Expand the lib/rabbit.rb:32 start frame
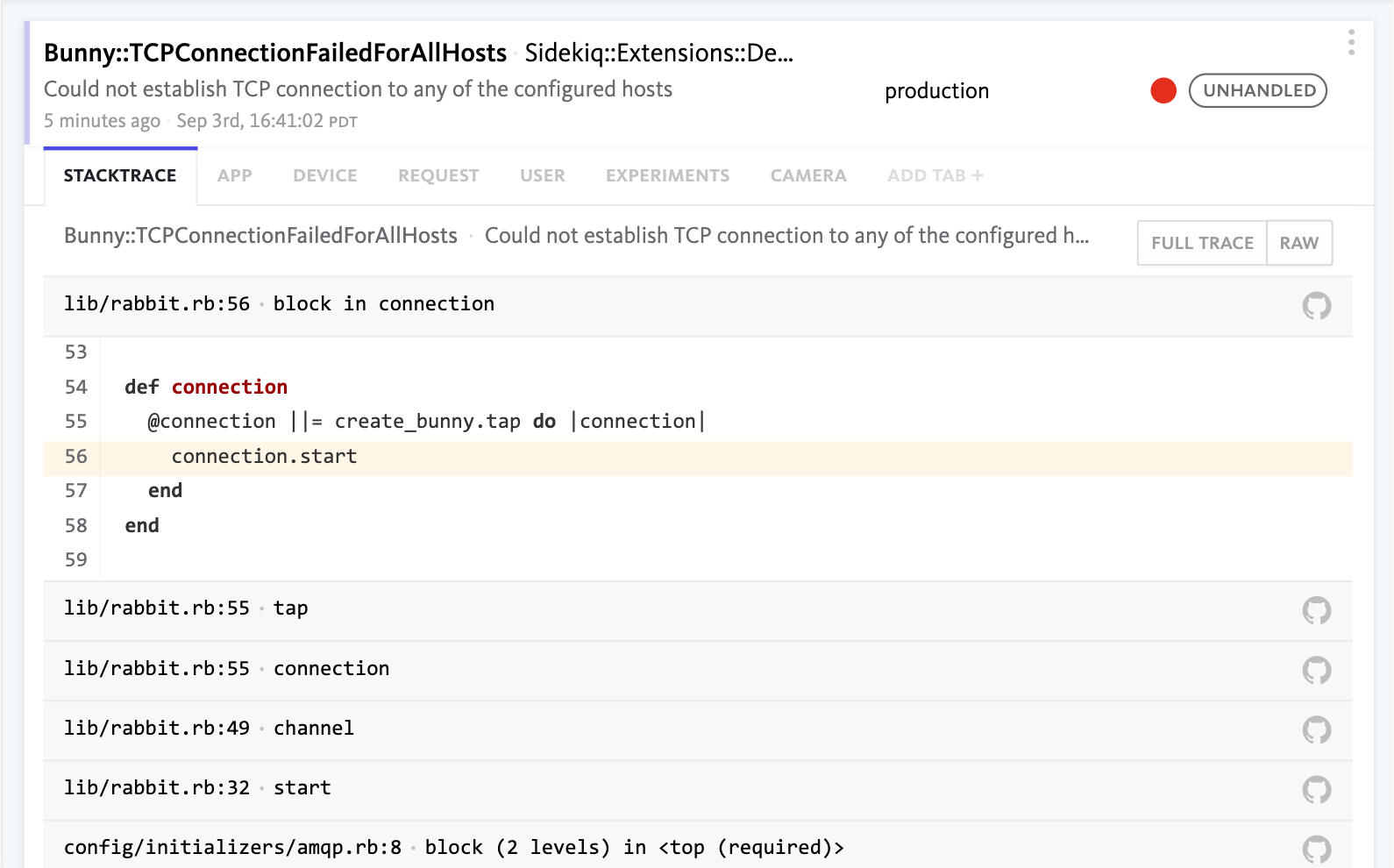The height and width of the screenshot is (868, 1394). point(698,789)
